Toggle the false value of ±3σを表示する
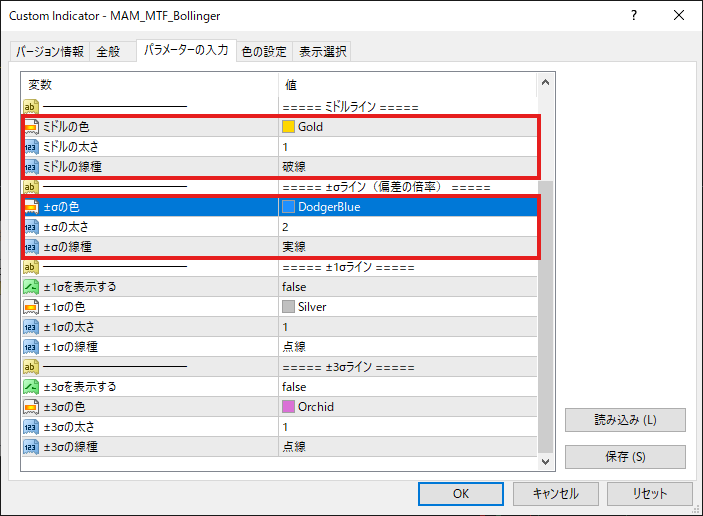This screenshot has height=516, width=703. click(x=408, y=387)
